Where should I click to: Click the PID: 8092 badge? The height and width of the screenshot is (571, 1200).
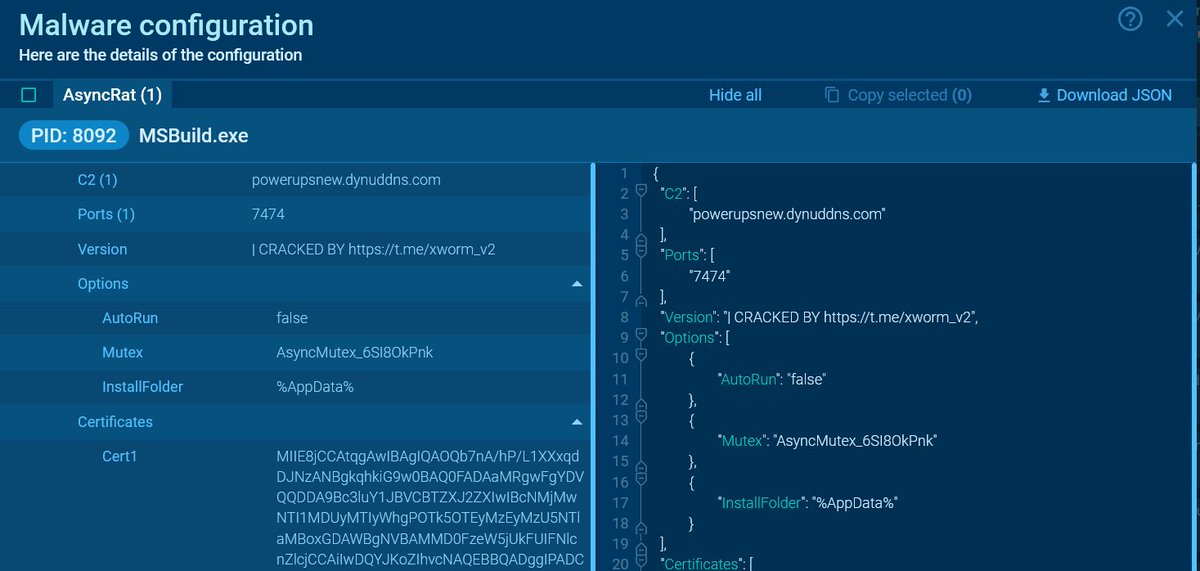coord(73,135)
